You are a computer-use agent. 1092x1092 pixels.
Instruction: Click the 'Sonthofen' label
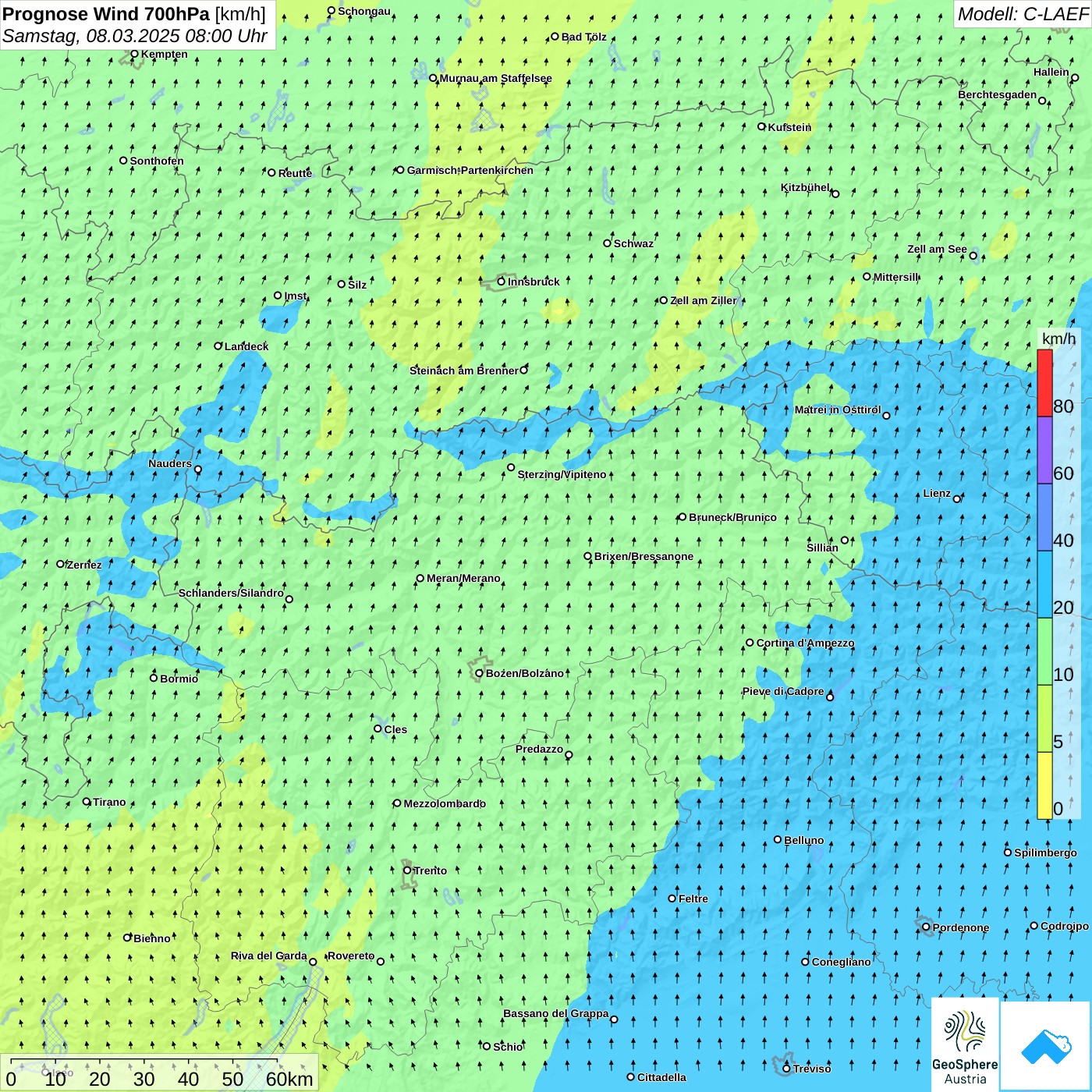(157, 161)
